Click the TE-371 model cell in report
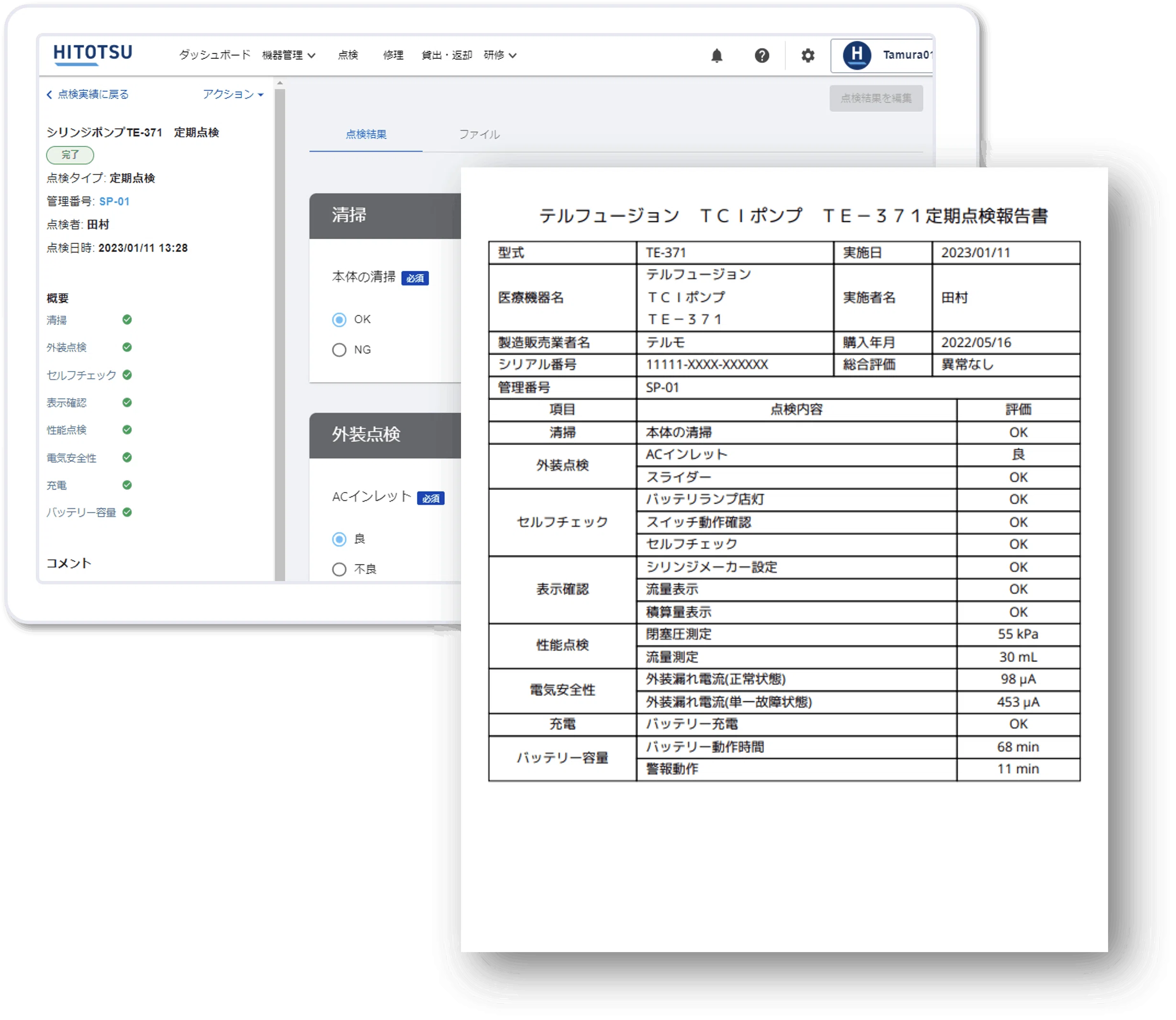 [734, 252]
